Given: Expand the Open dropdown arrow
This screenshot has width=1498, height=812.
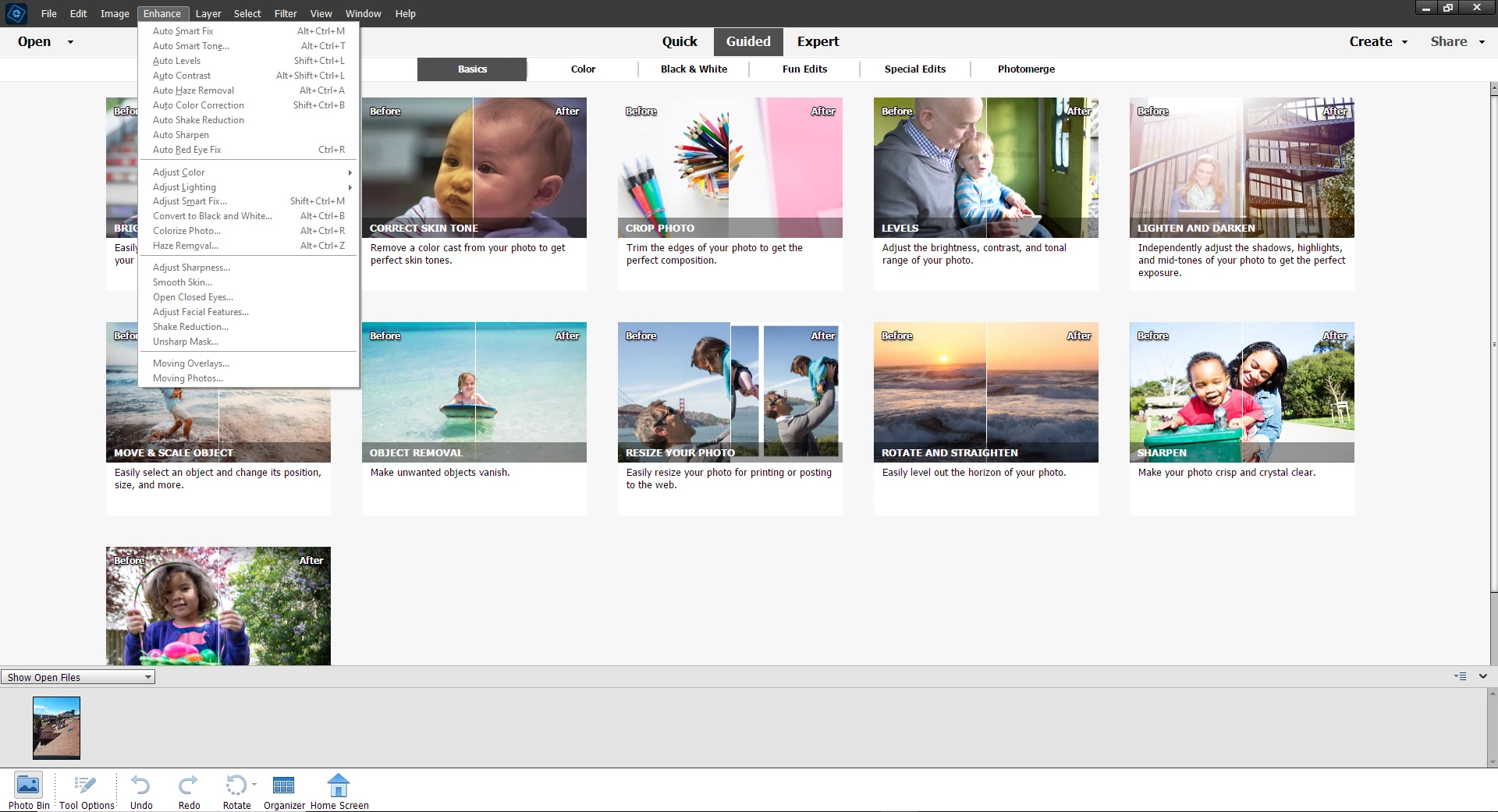Looking at the screenshot, I should click(70, 42).
